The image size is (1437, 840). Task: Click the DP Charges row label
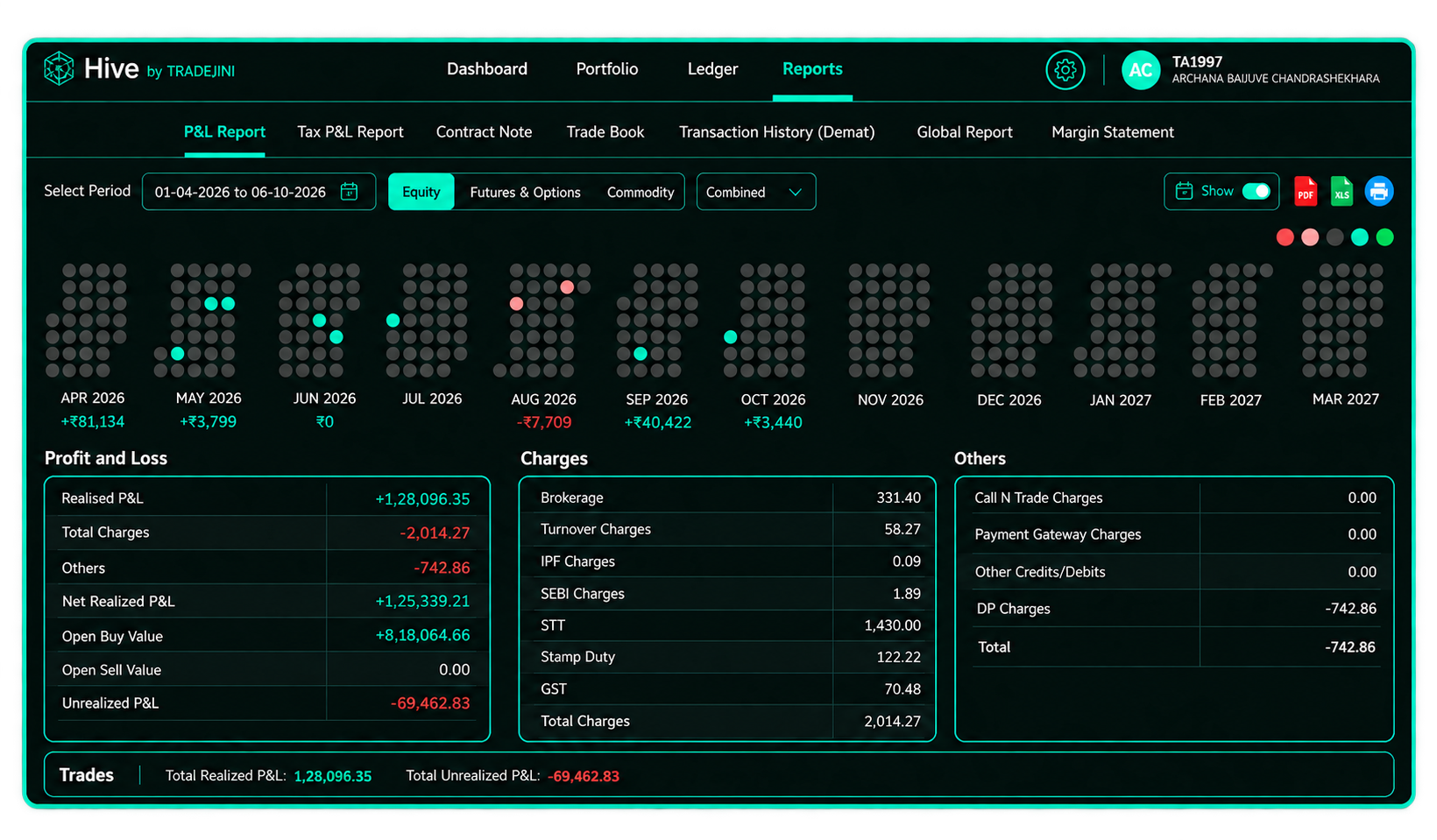click(x=1013, y=609)
